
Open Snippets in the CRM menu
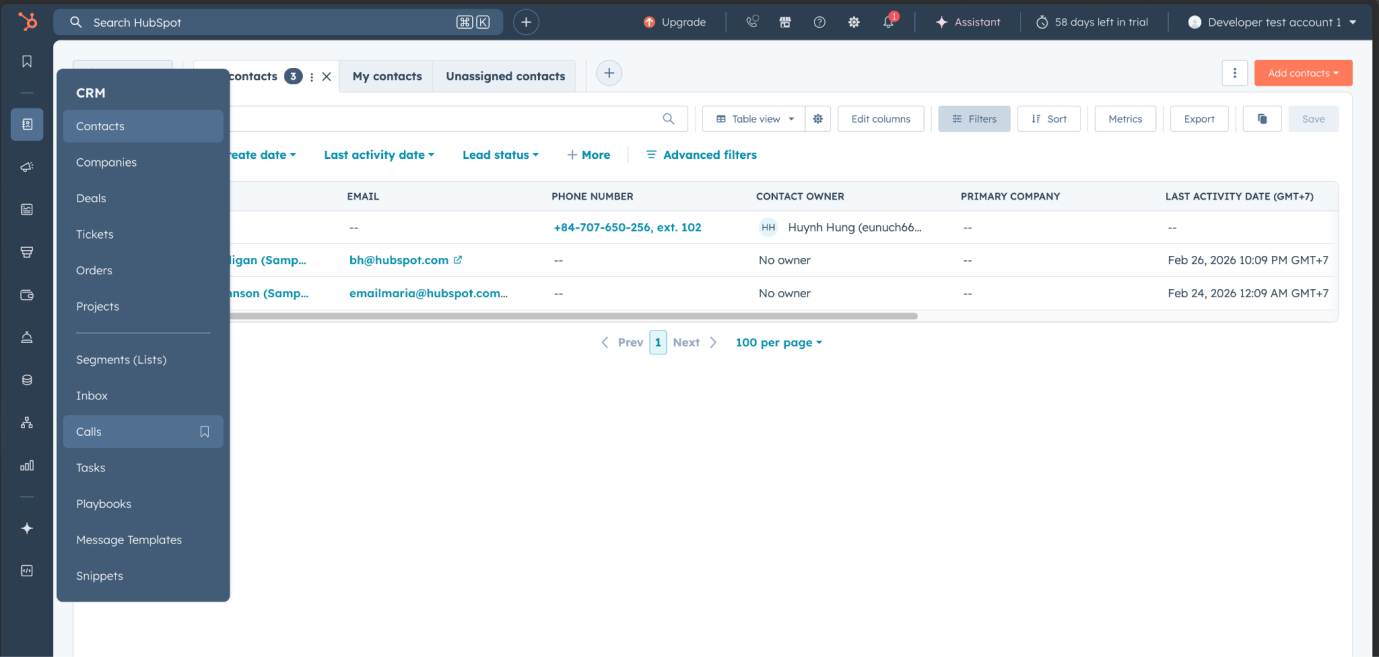pyautogui.click(x=143, y=576)
